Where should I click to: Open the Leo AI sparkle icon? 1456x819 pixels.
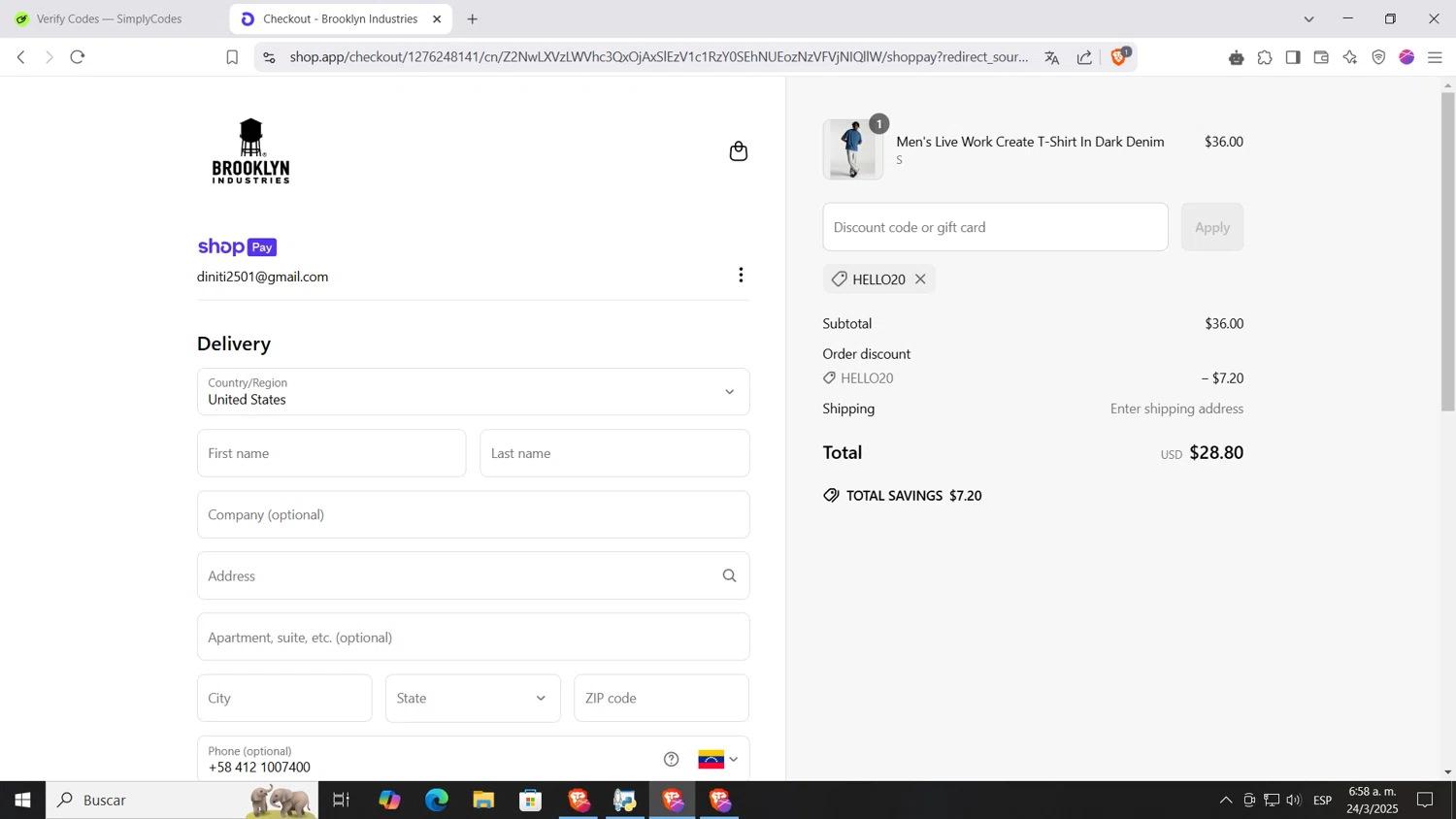[x=1350, y=57]
